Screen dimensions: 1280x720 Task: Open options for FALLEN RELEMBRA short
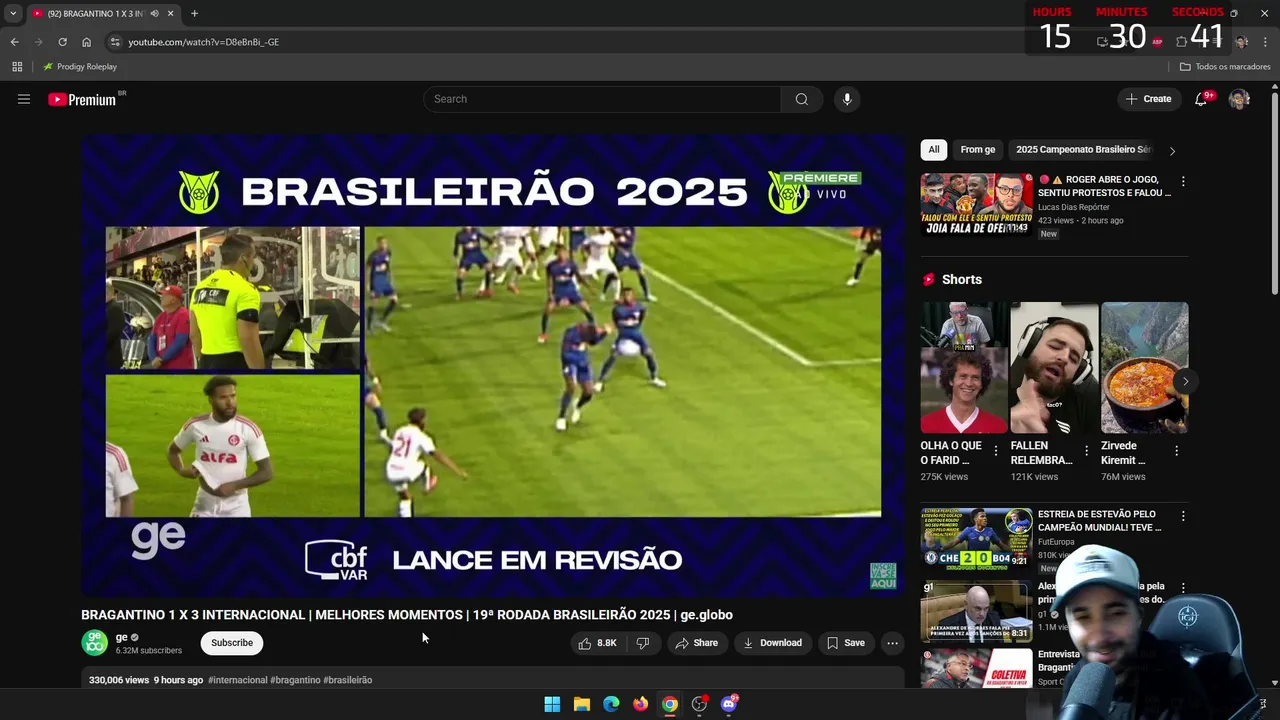pyautogui.click(x=1086, y=451)
